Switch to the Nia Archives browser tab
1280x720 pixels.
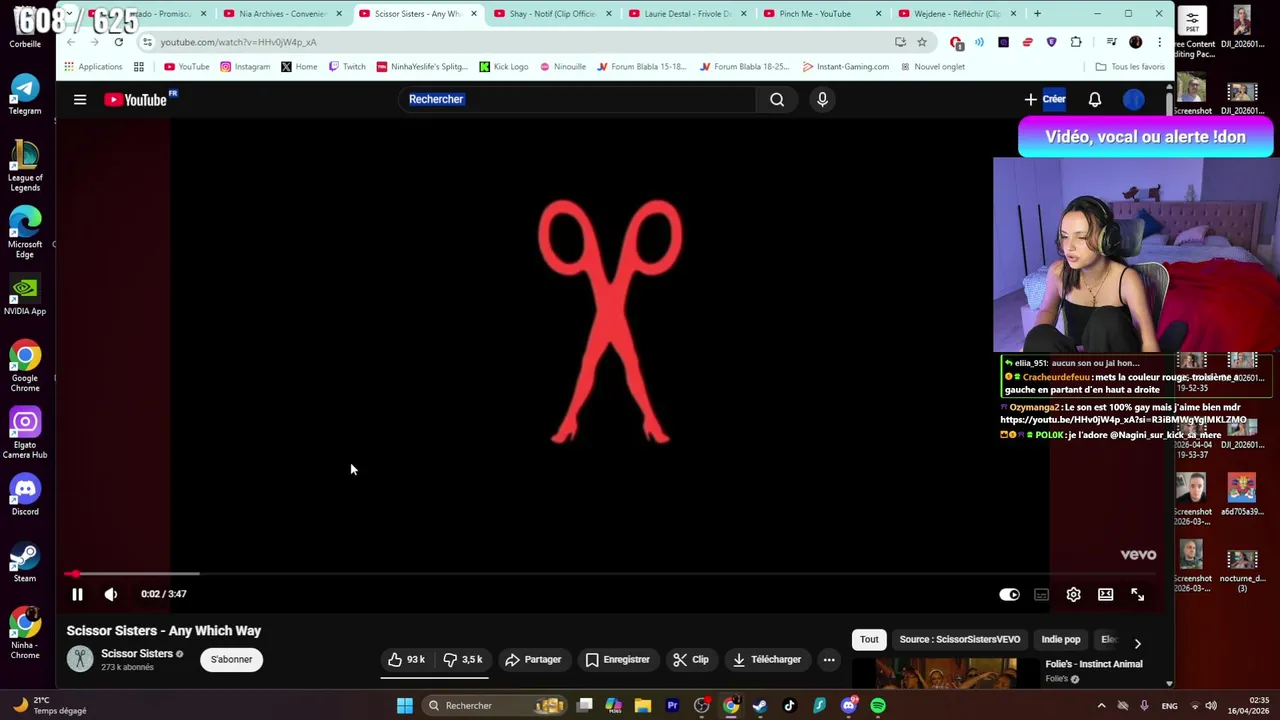click(283, 14)
